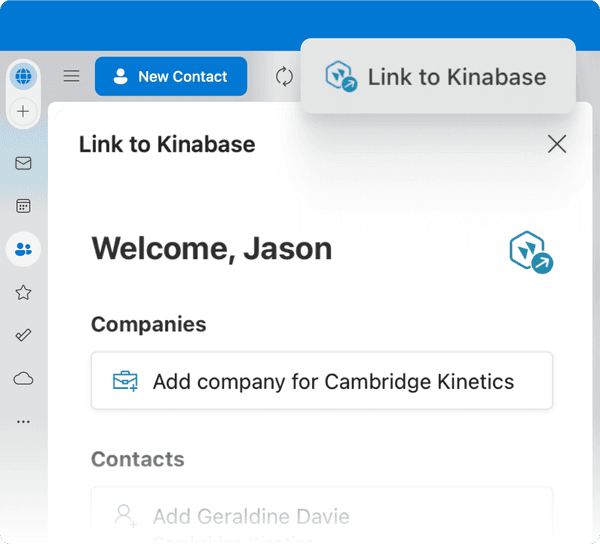This screenshot has height=544, width=600.
Task: Click the Companies section heading
Action: point(148,324)
